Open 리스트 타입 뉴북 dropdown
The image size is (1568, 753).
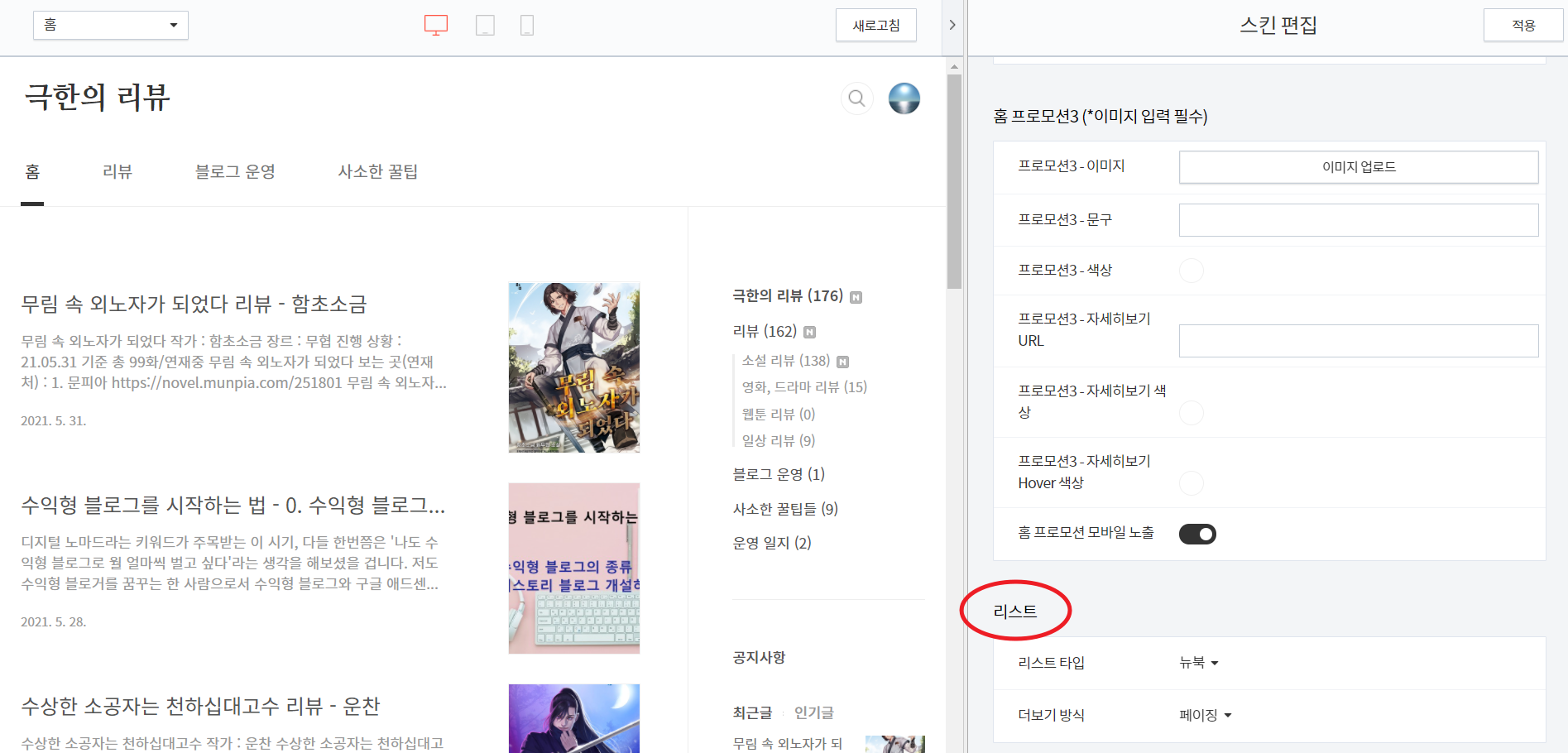click(1199, 663)
